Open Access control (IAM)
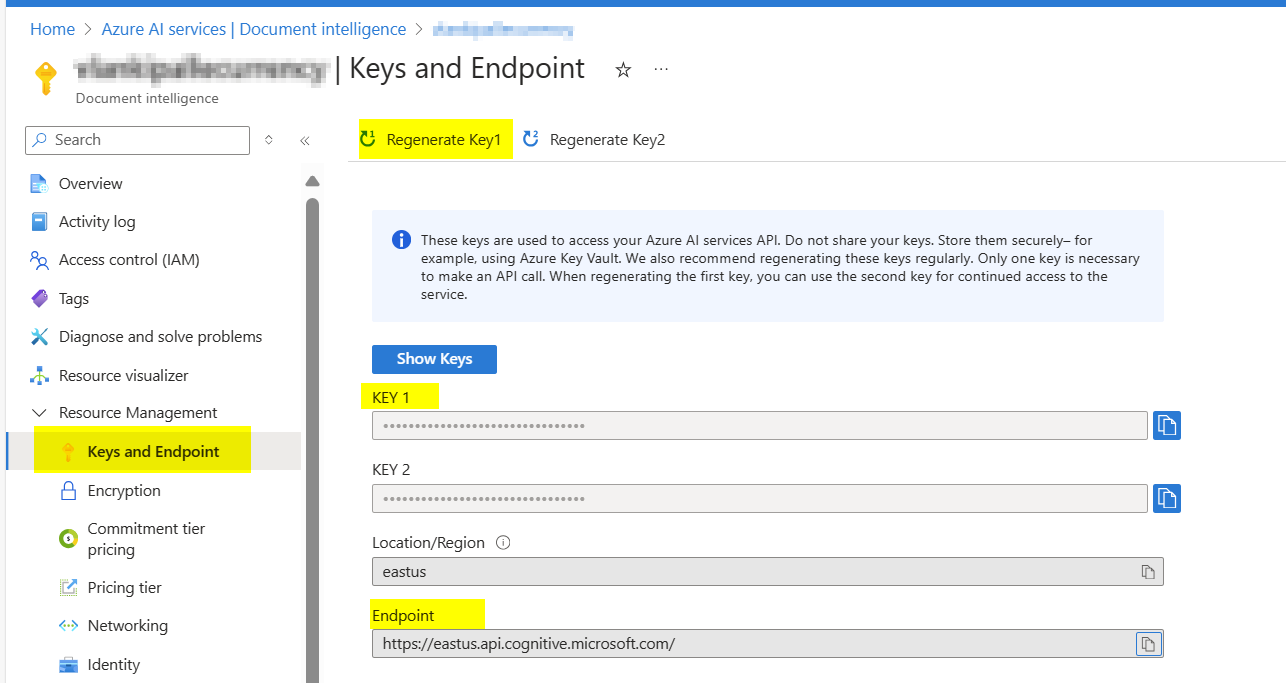The image size is (1286, 683). pos(129,260)
